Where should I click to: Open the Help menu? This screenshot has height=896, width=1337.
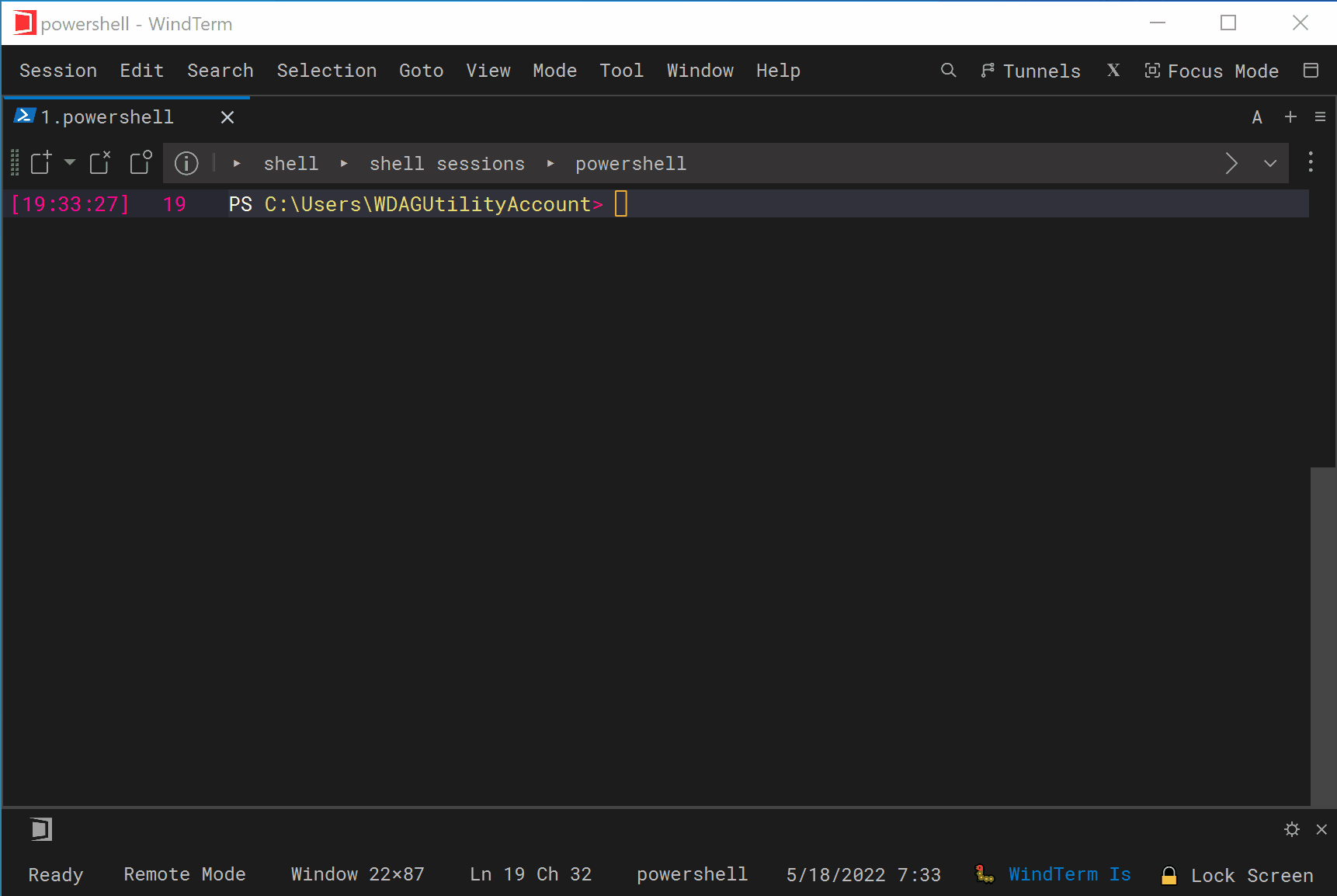(779, 71)
